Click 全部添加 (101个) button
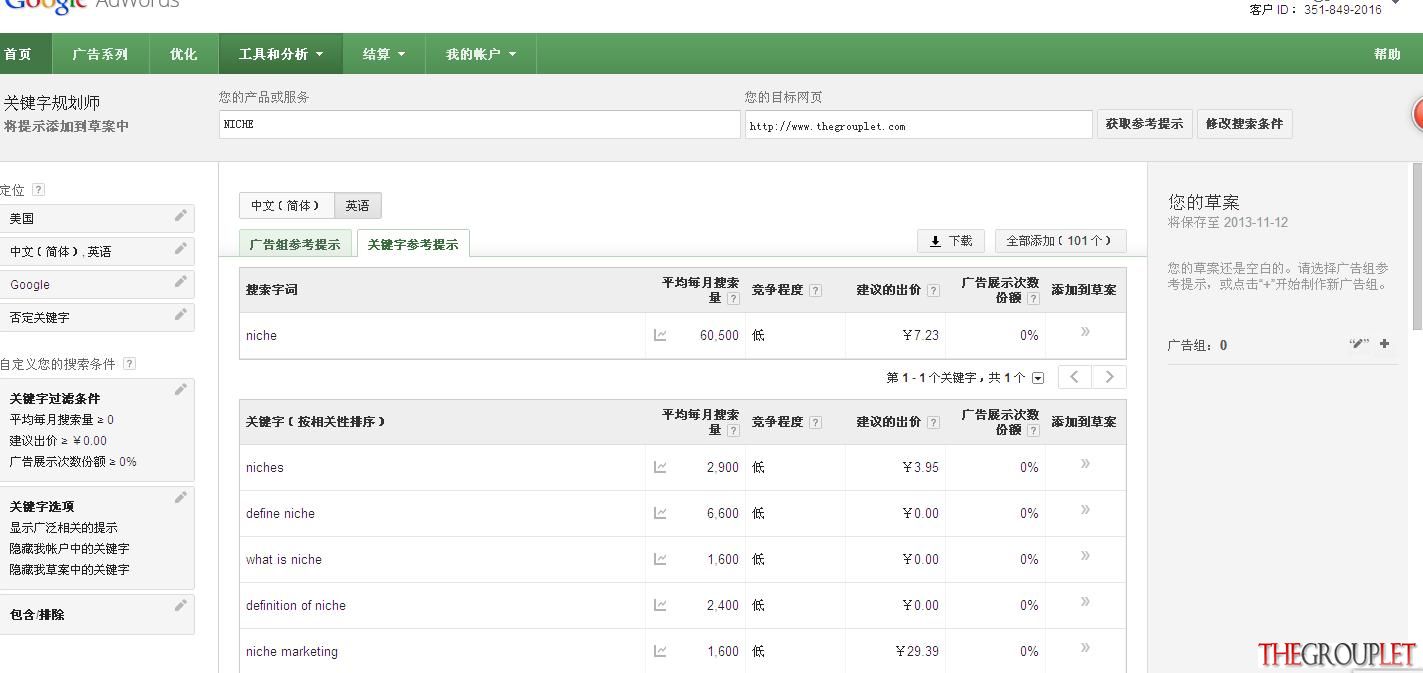The image size is (1423, 673). [1061, 241]
